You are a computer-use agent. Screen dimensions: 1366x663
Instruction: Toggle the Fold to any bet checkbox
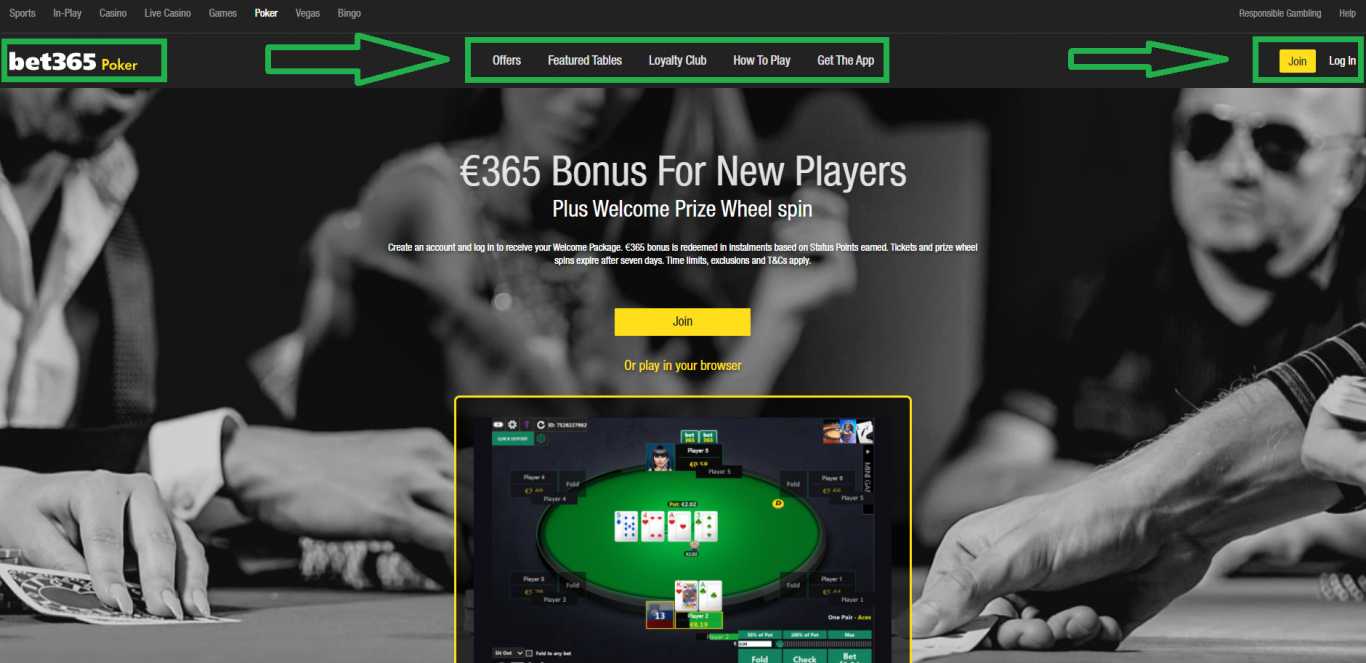click(x=529, y=653)
